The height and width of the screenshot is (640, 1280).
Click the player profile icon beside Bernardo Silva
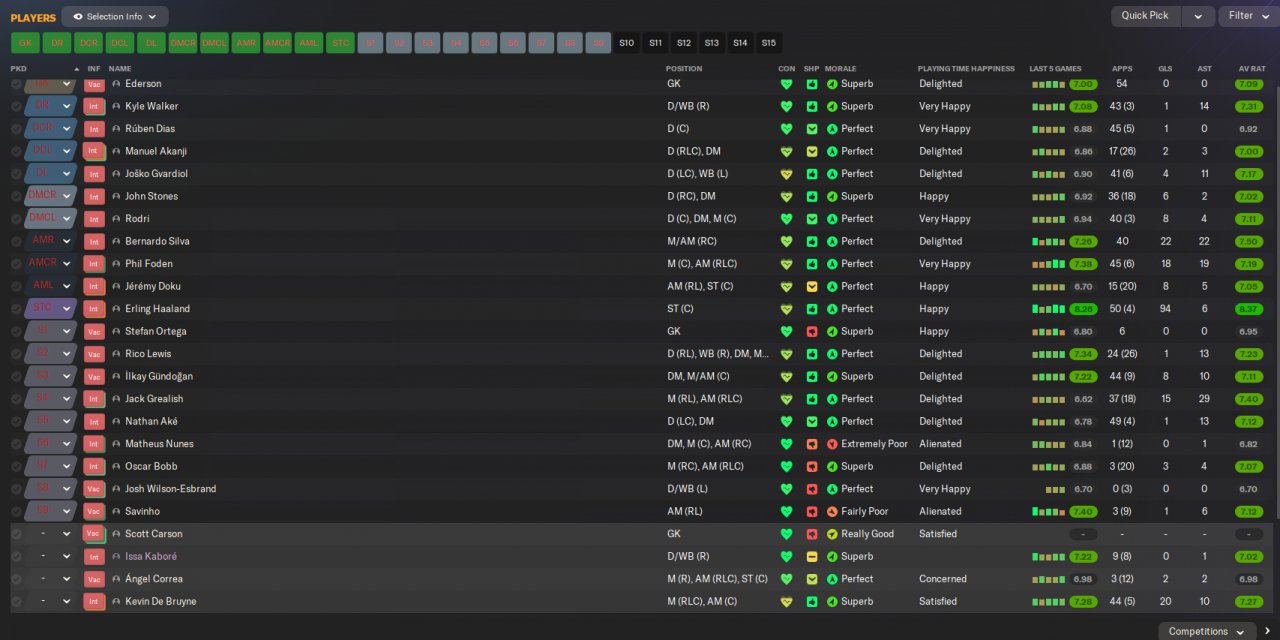click(116, 241)
